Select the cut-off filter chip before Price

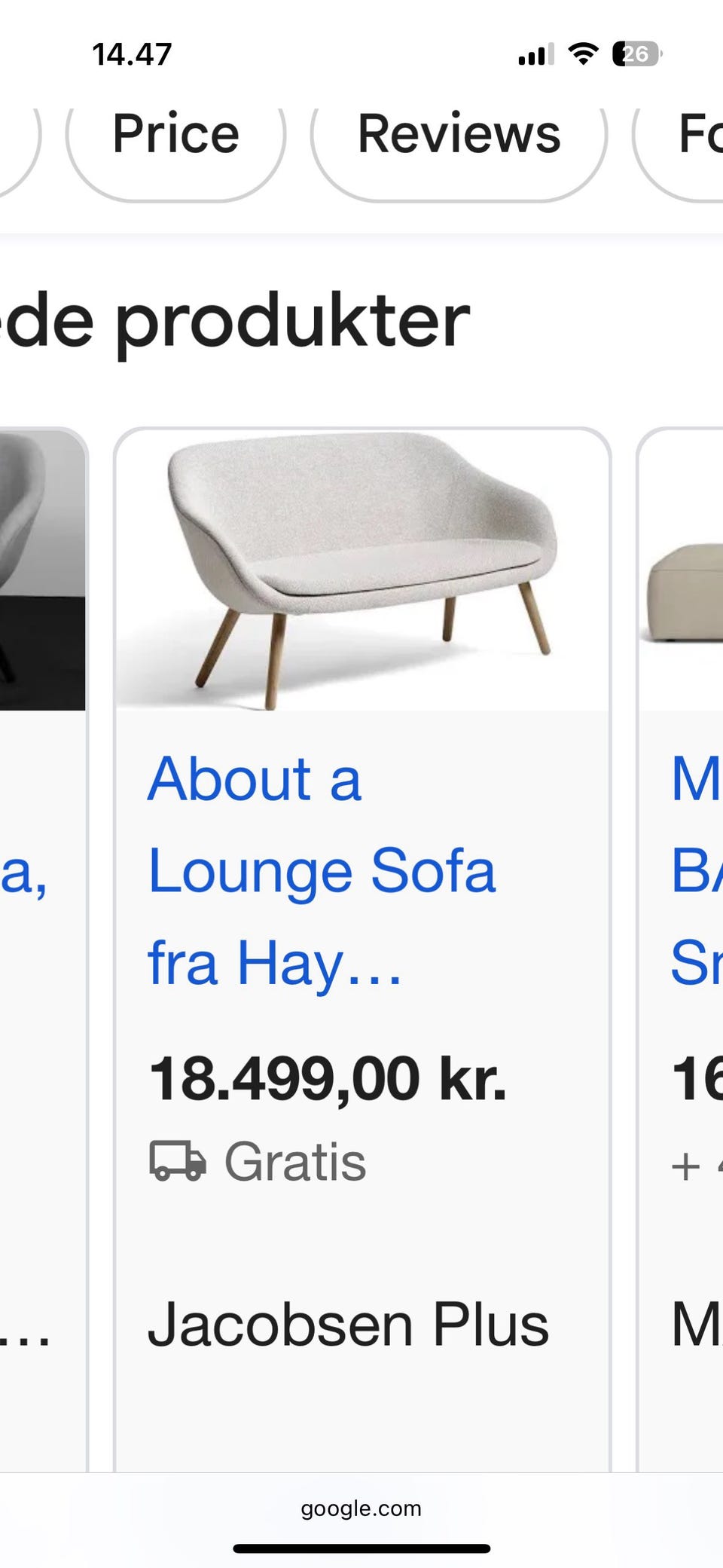[x=19, y=143]
